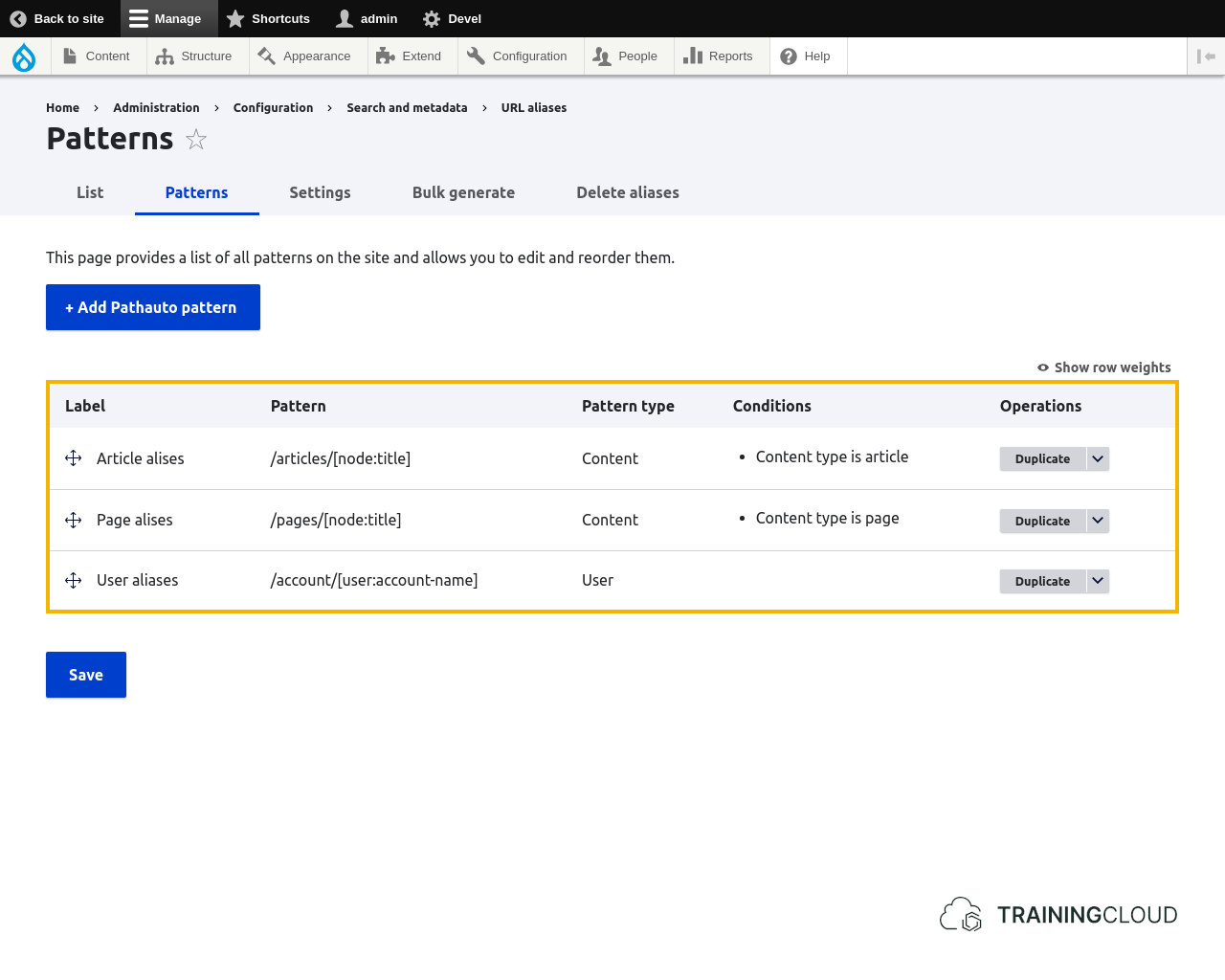The width and height of the screenshot is (1225, 980).
Task: Click Add Pathauto pattern button
Action: pyautogui.click(x=153, y=307)
